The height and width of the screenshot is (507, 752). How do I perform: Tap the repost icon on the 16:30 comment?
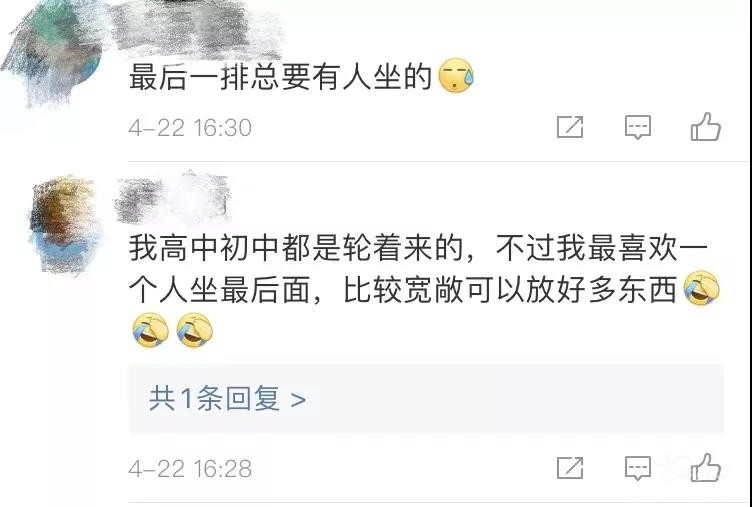[570, 127]
